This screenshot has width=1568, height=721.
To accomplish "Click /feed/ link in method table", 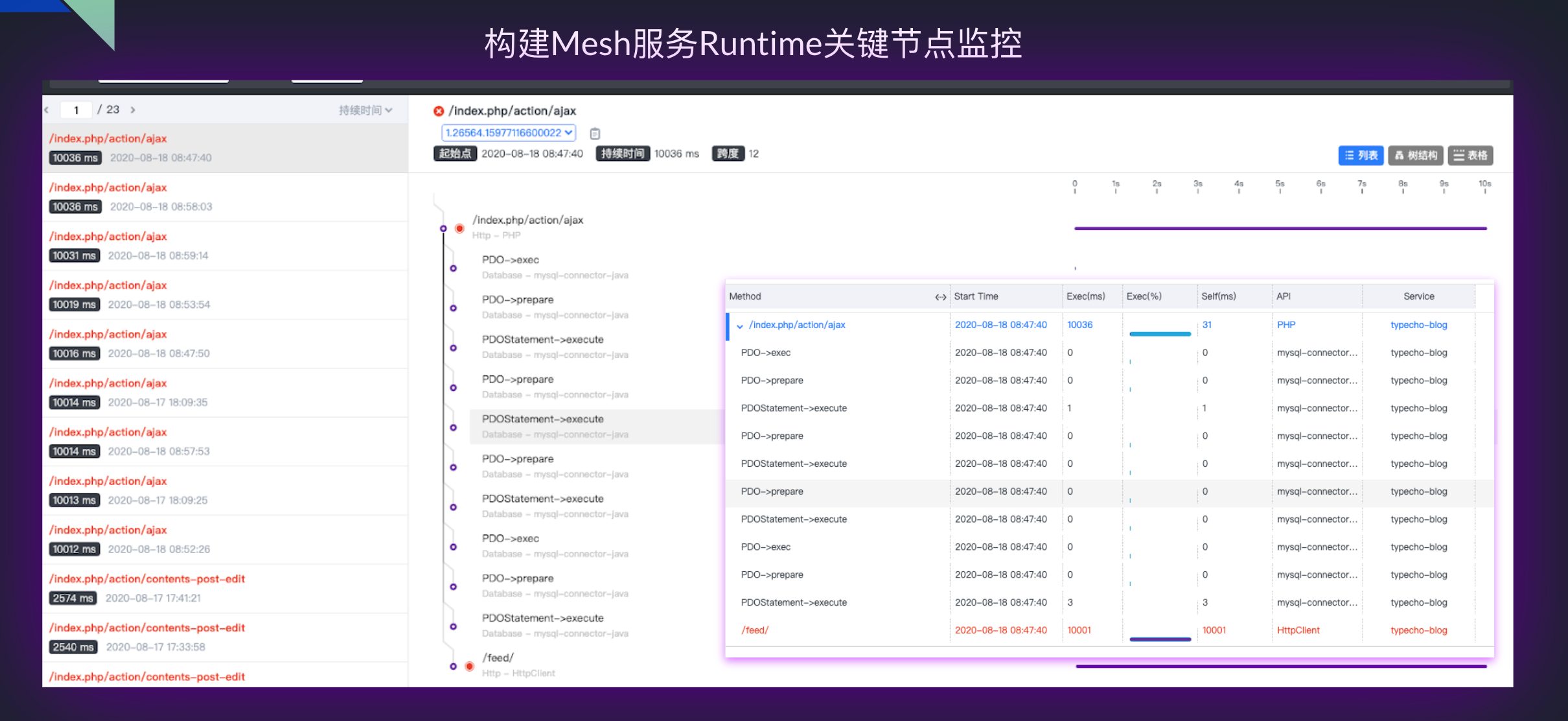I will (755, 630).
